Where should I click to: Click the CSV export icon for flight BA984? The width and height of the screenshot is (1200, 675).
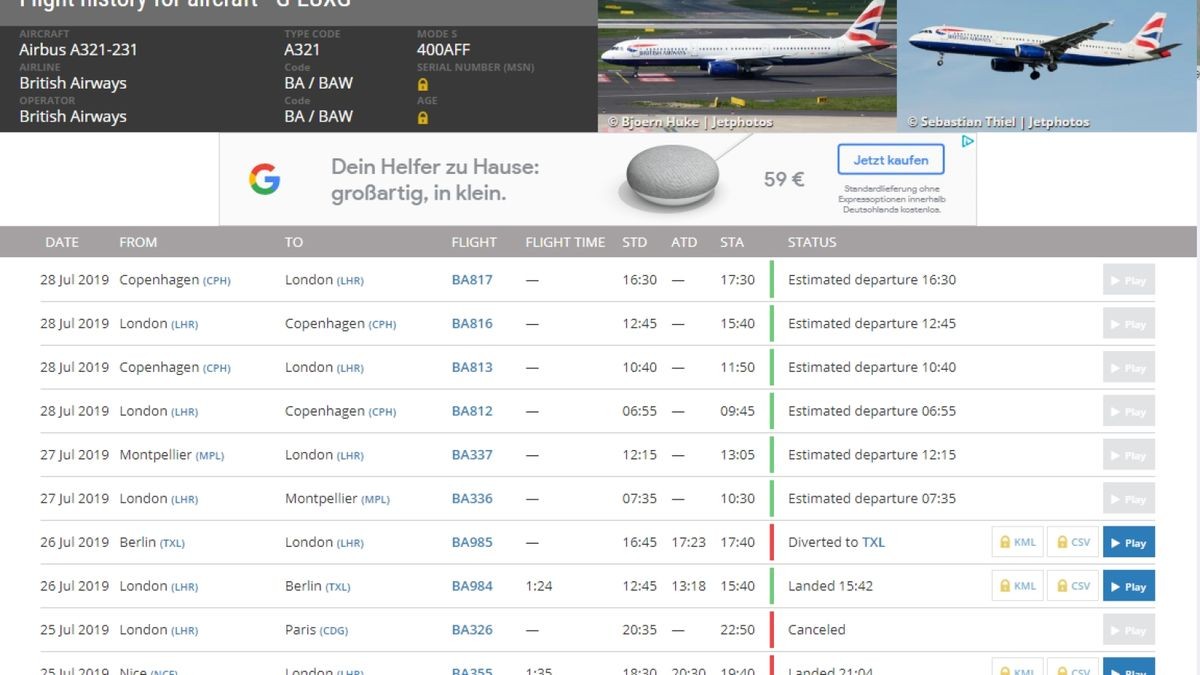point(1072,585)
